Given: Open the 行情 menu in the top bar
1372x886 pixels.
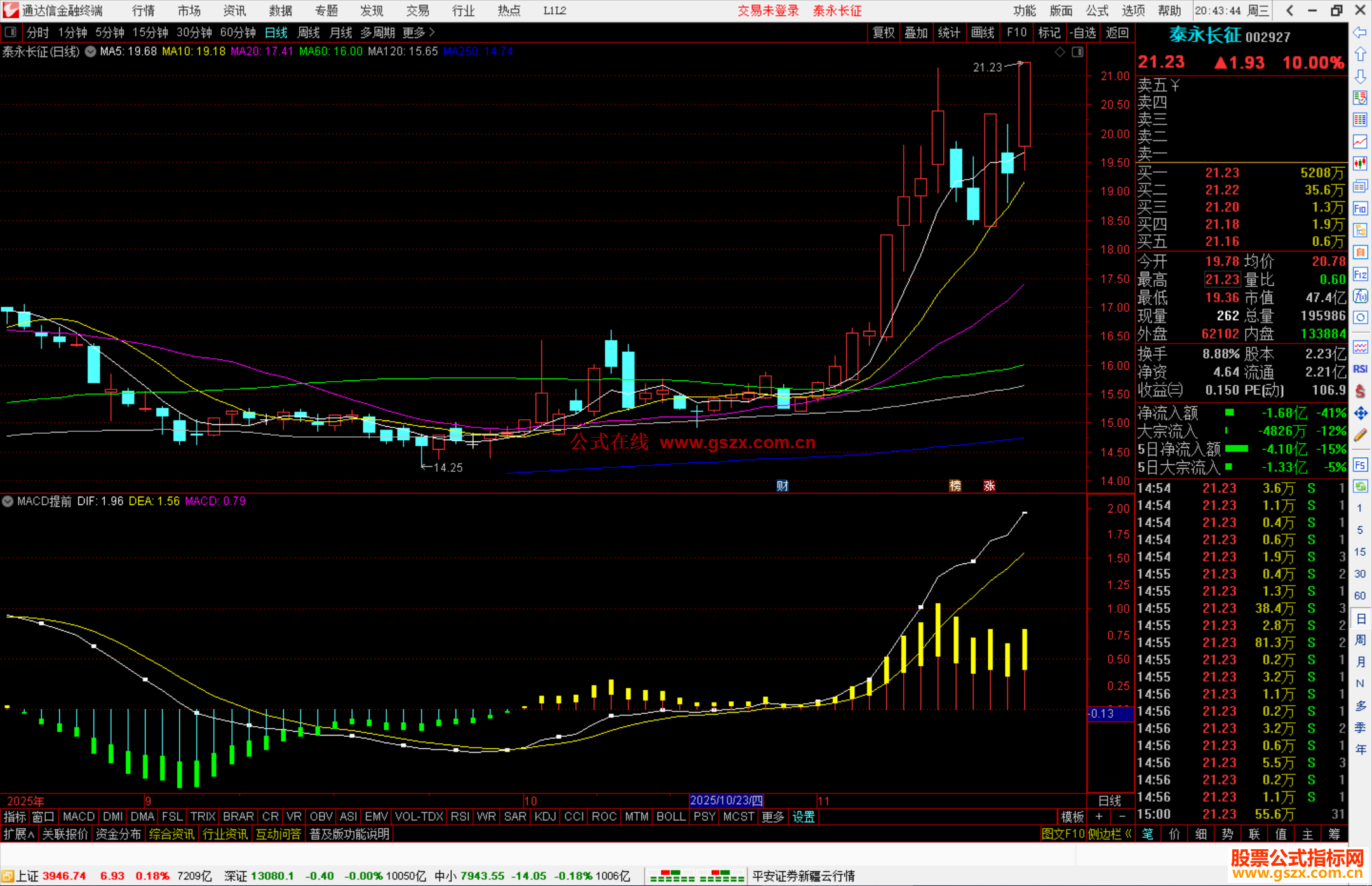Looking at the screenshot, I should pyautogui.click(x=143, y=11).
